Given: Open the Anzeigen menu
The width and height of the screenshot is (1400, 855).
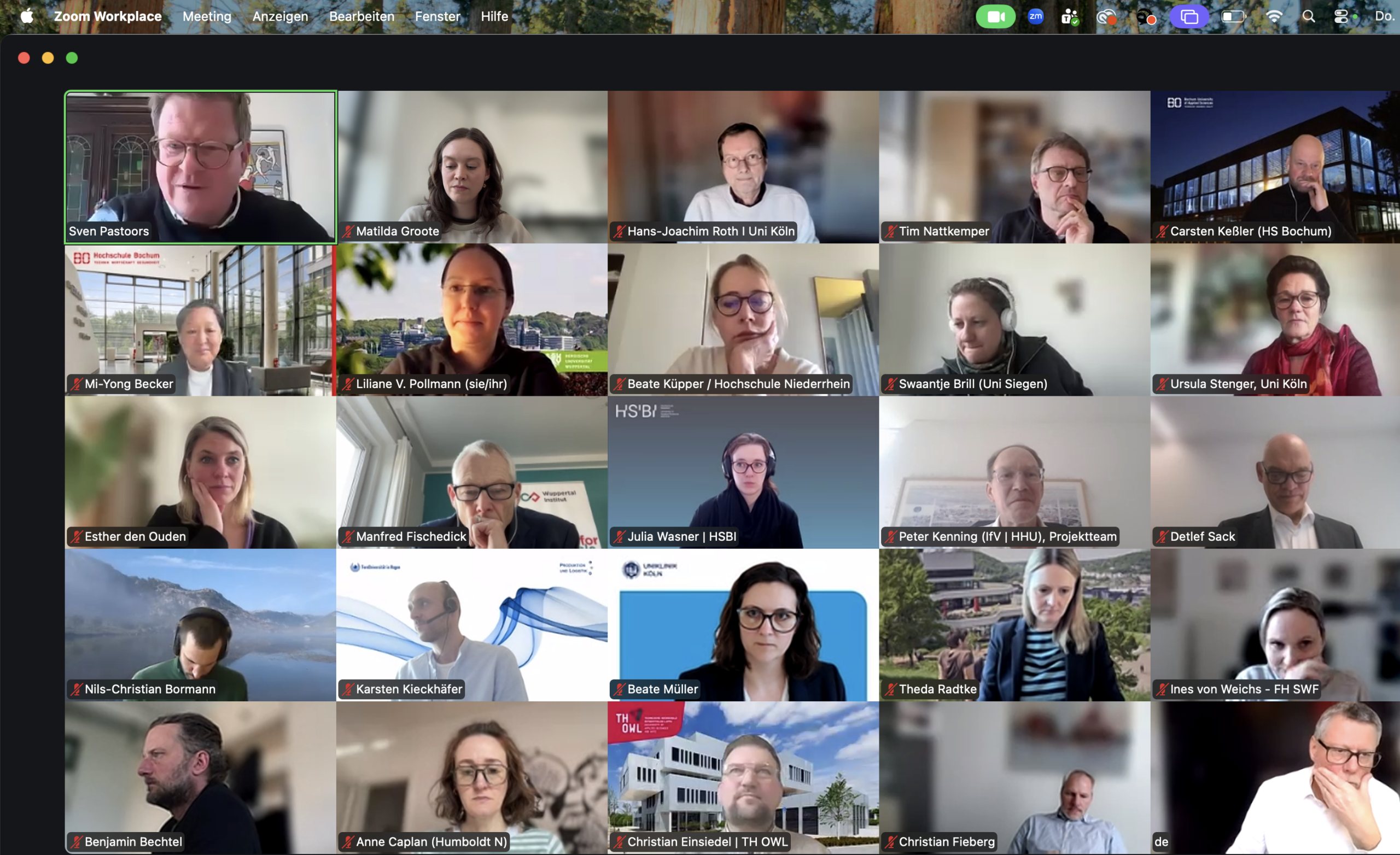Looking at the screenshot, I should [x=280, y=16].
